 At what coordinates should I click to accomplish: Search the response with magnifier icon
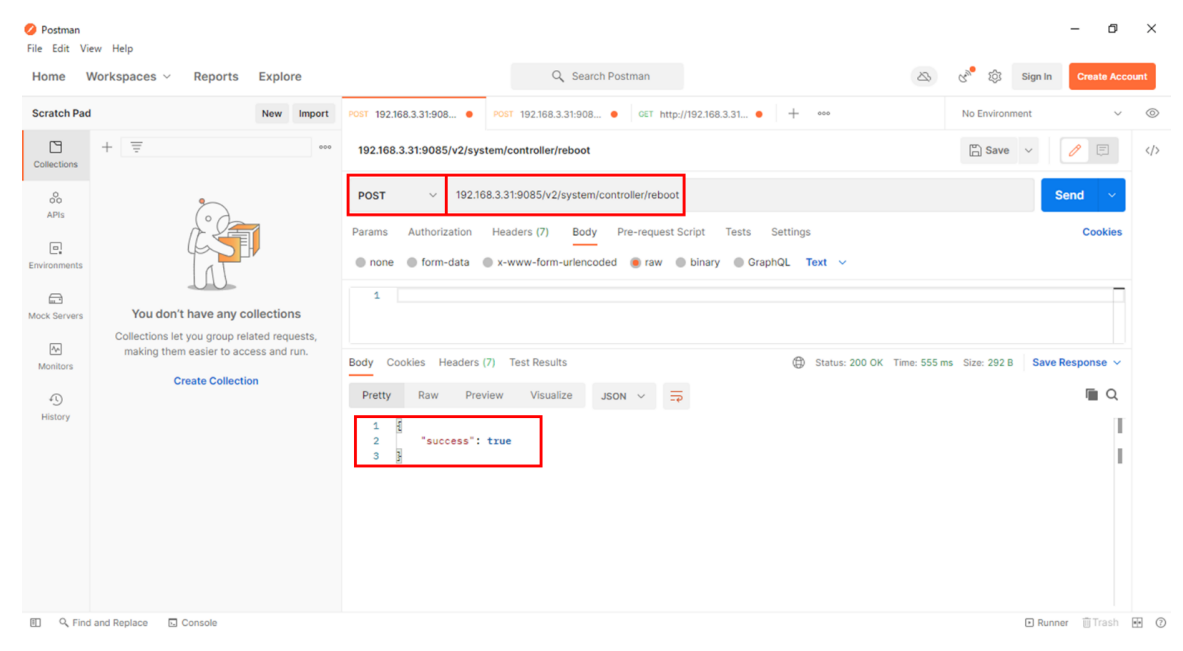coord(1112,395)
